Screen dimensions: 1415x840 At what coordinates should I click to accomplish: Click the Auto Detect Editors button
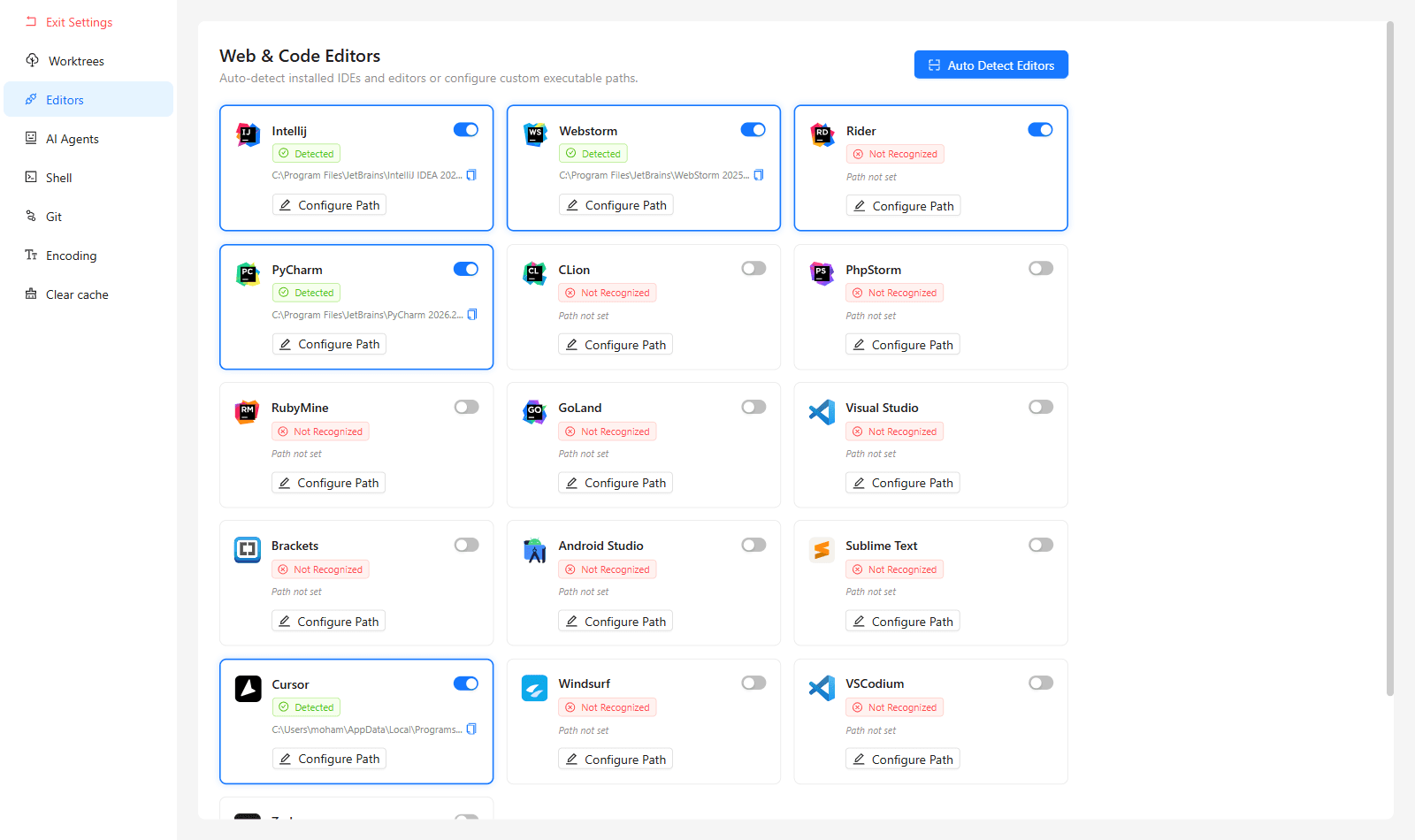[x=991, y=65]
